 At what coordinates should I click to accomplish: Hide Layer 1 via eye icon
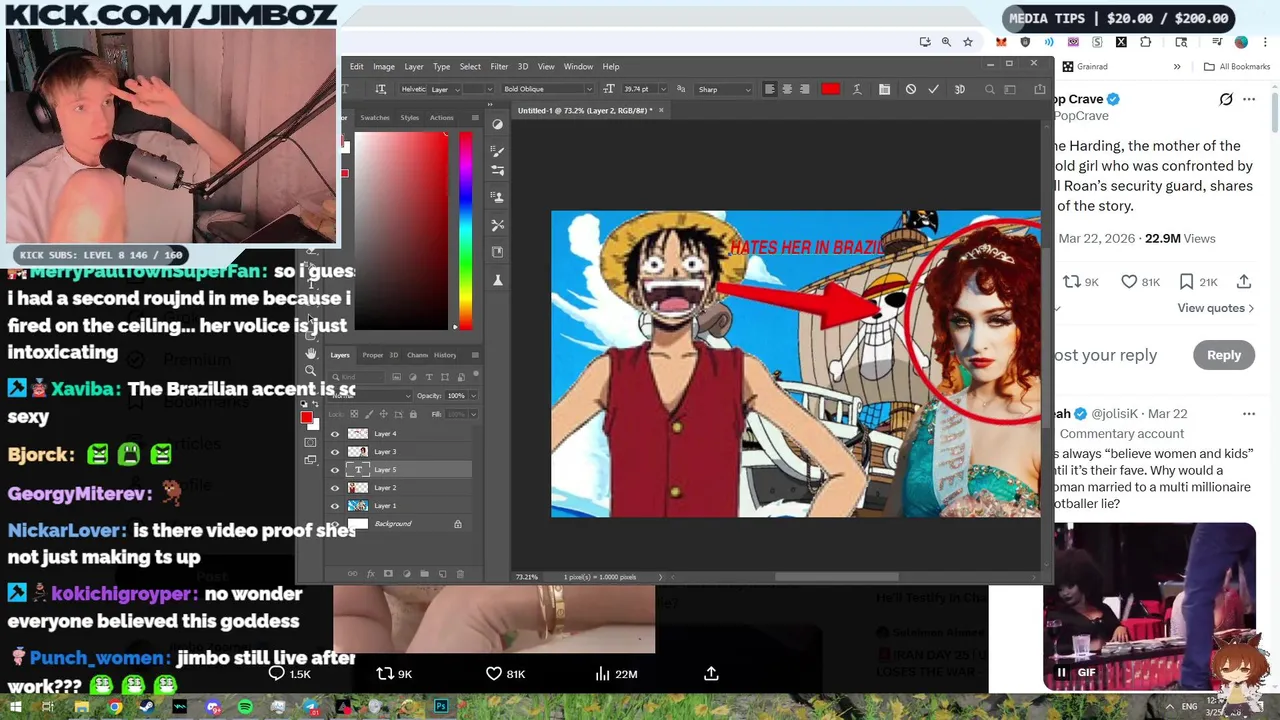pos(335,506)
